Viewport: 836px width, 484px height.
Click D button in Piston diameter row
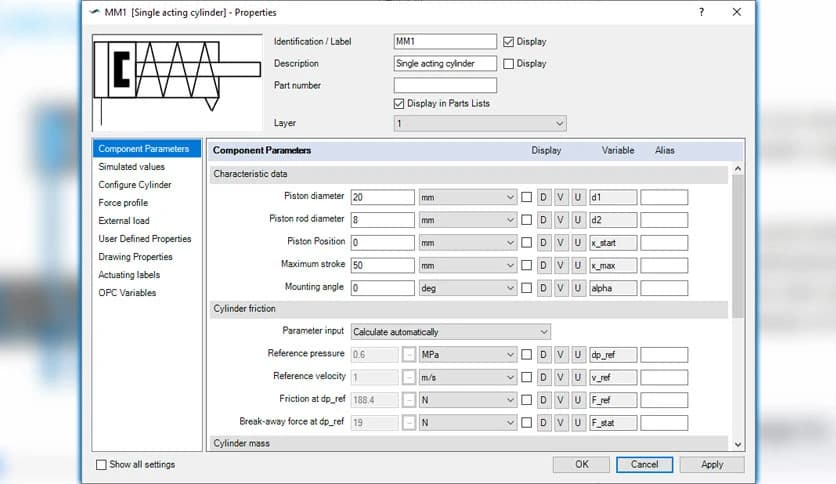pyautogui.click(x=543, y=197)
